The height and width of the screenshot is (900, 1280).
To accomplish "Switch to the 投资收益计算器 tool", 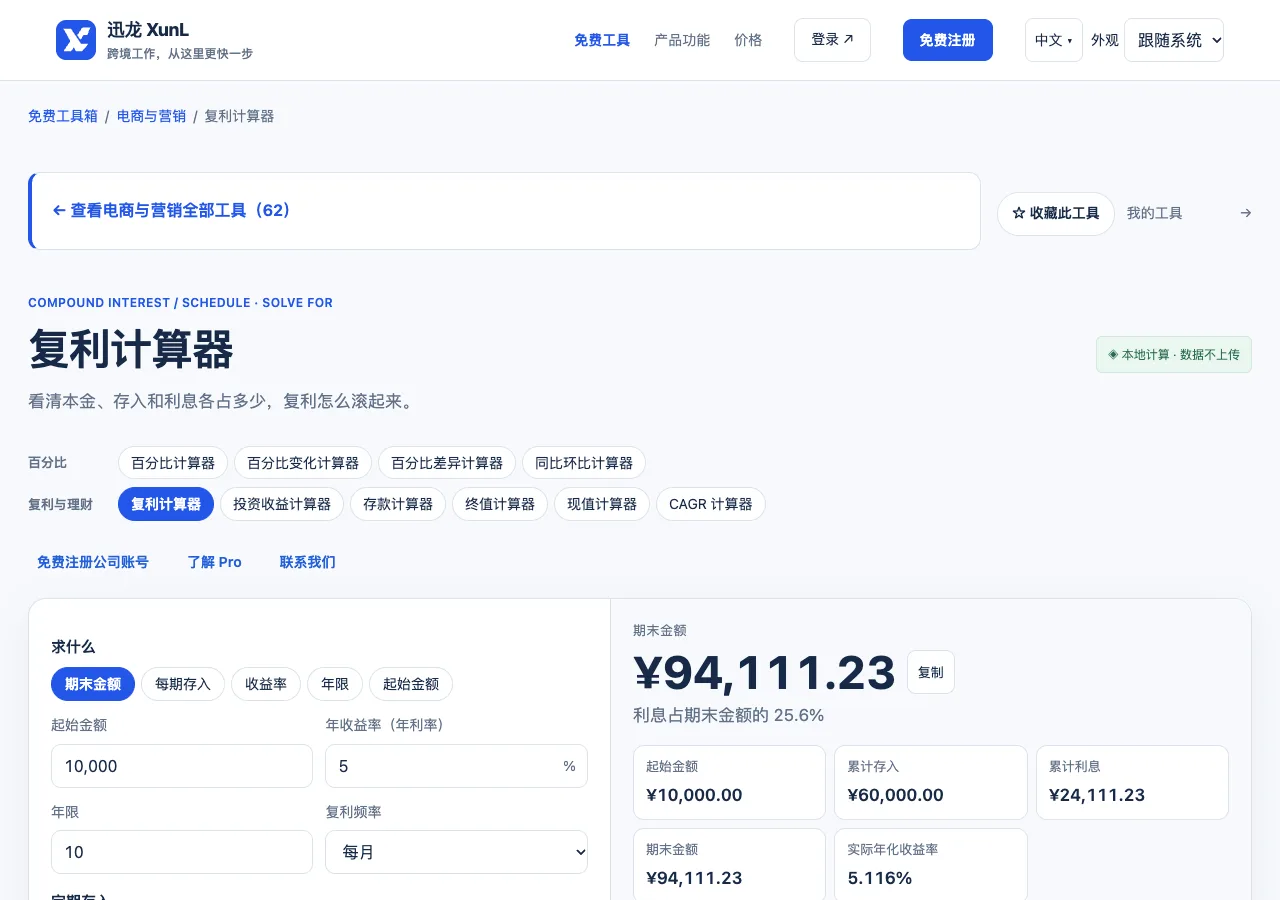I will point(282,504).
